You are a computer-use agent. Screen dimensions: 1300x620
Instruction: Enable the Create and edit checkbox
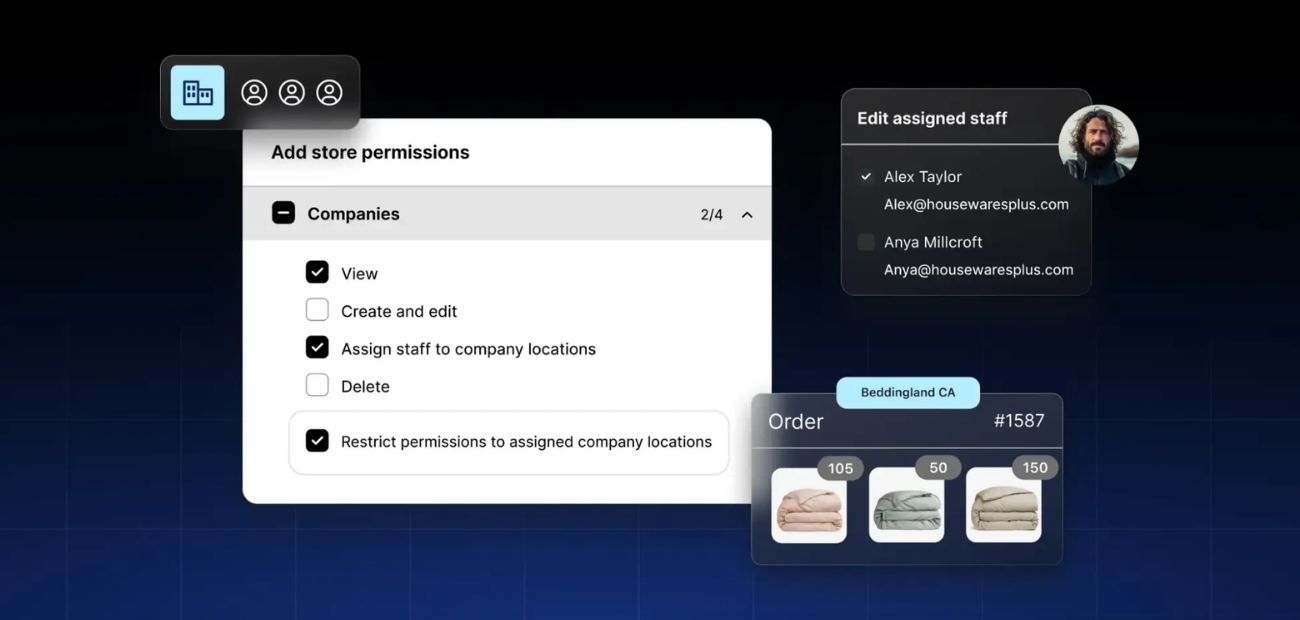[317, 310]
